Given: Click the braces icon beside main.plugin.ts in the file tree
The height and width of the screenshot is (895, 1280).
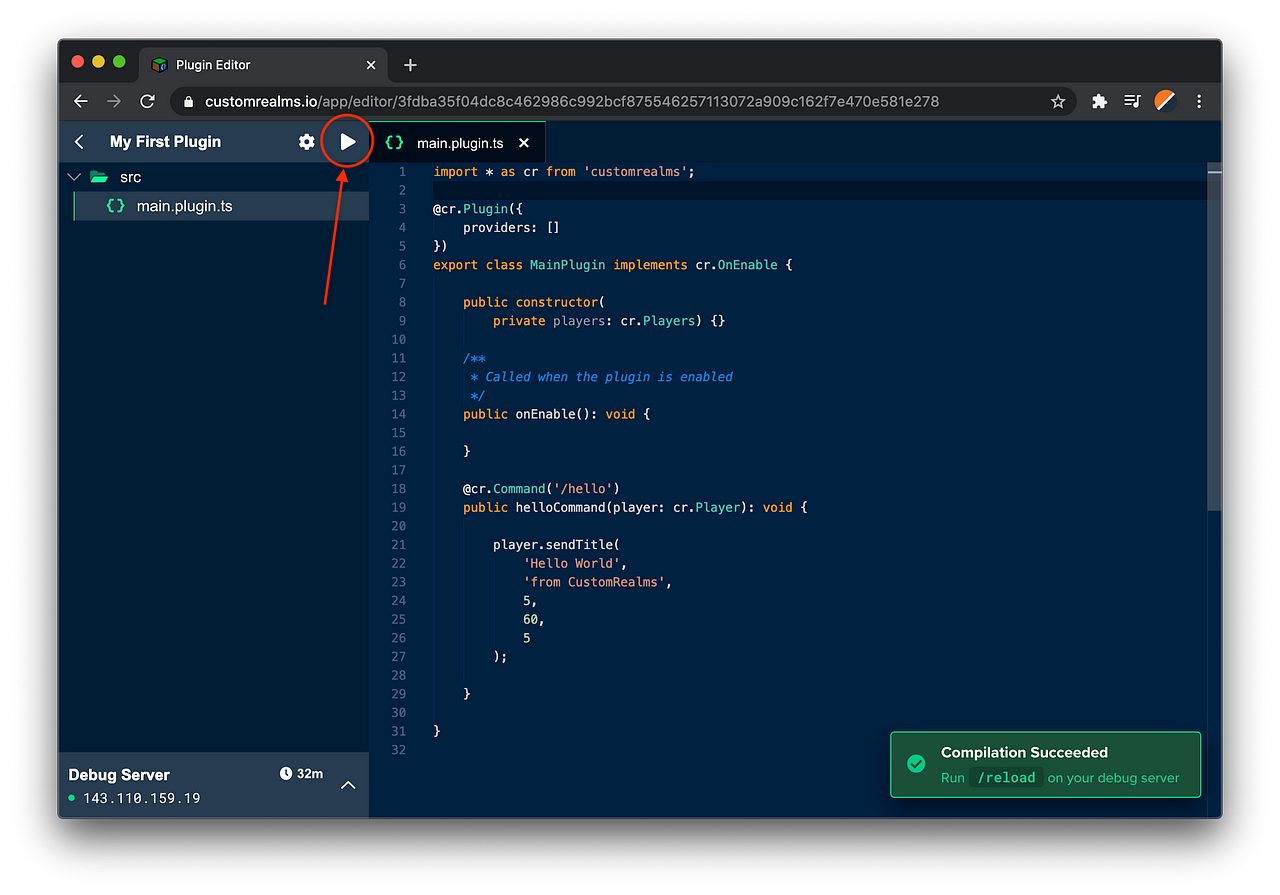Looking at the screenshot, I should (x=115, y=206).
